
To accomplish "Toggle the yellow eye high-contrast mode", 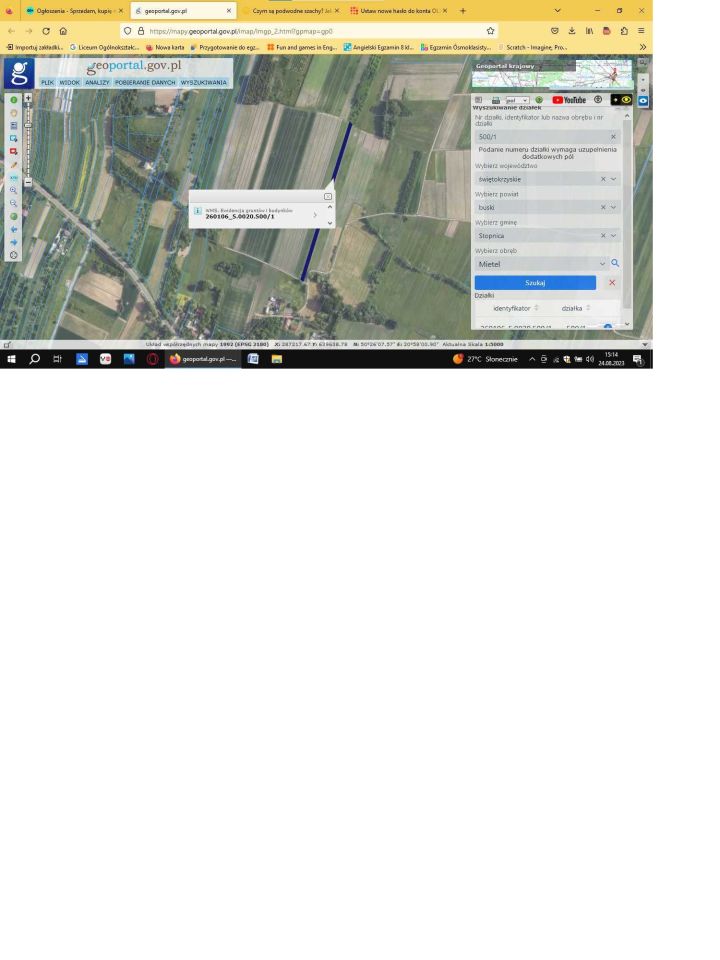I will tap(621, 99).
